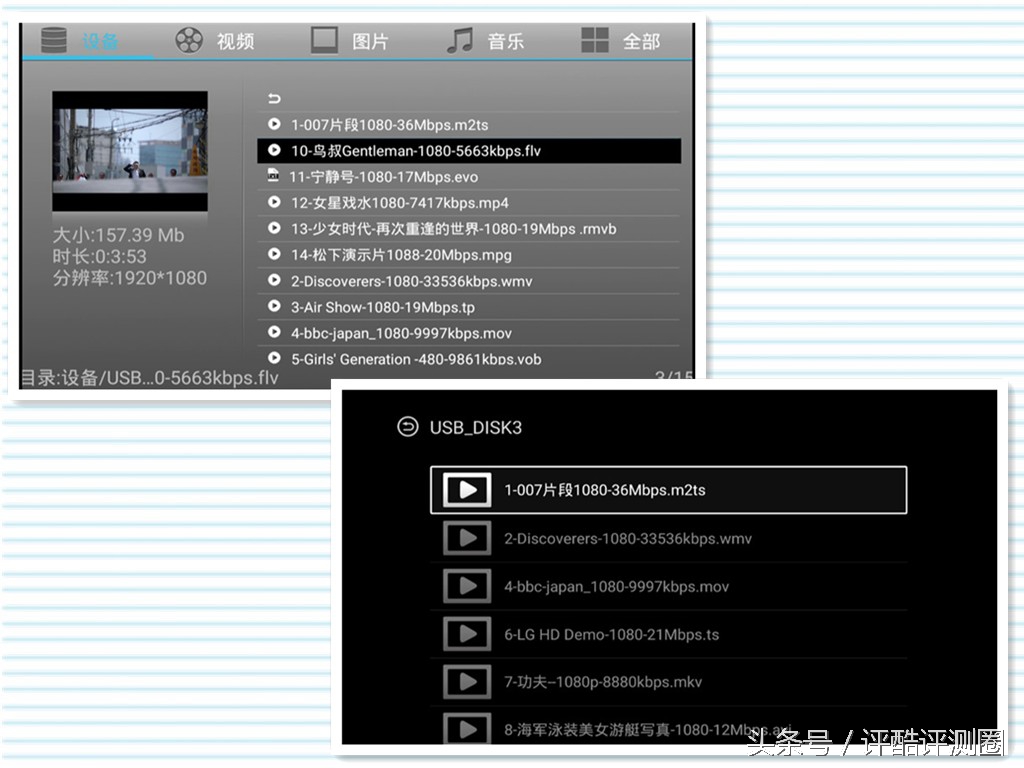Open 6-LG HD Demo-1080-21Mbps.ts
The image size is (1024, 768).
click(x=668, y=634)
